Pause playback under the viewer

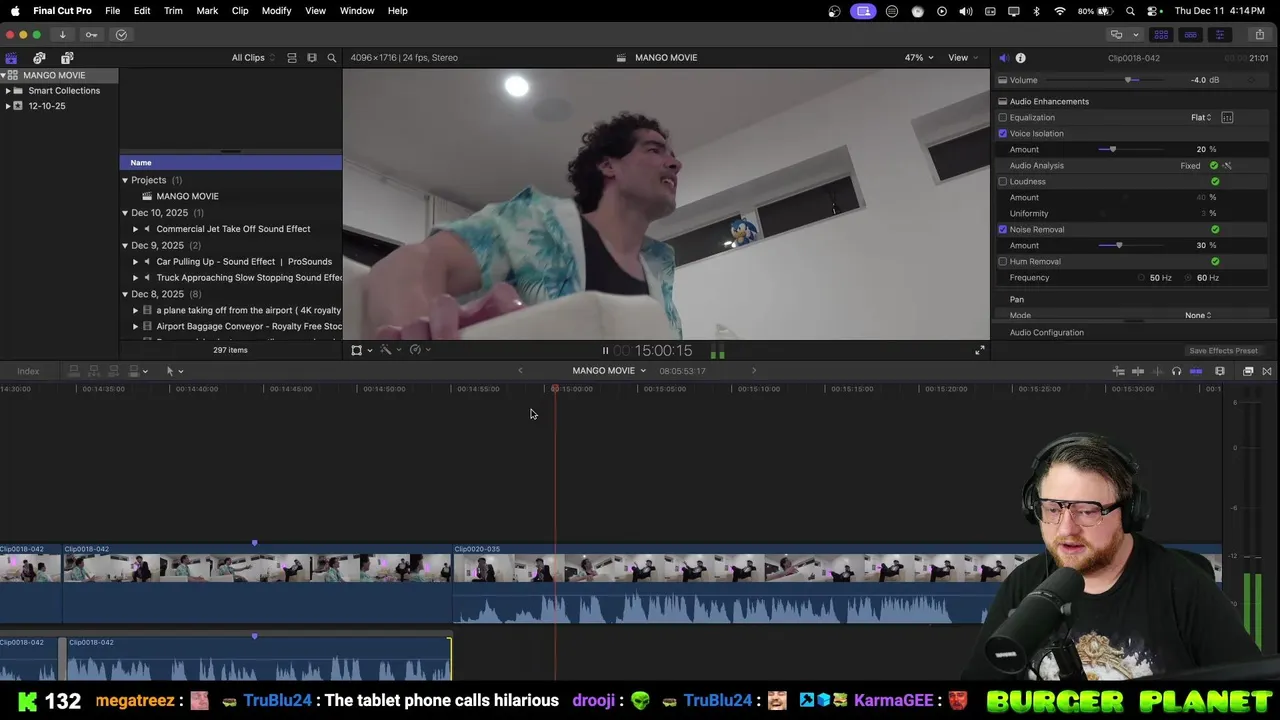point(605,351)
